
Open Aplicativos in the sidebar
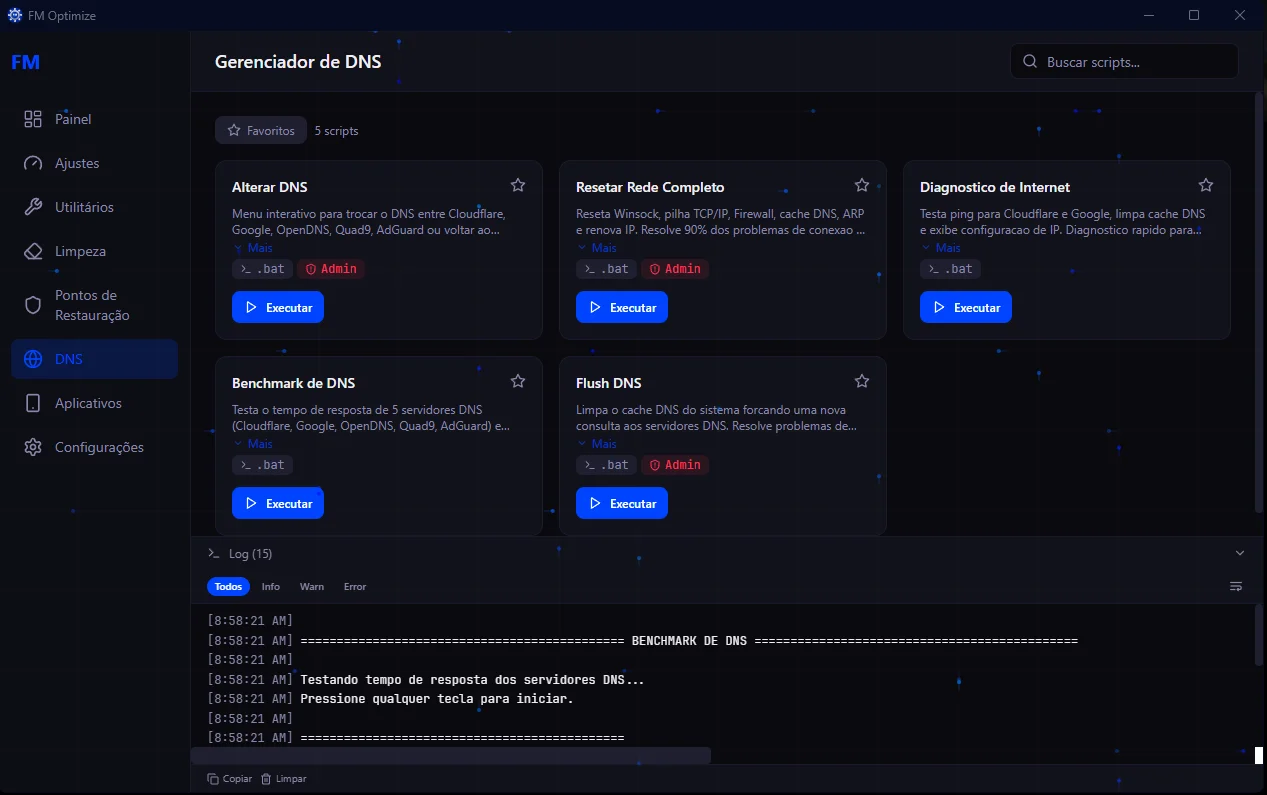(x=94, y=403)
